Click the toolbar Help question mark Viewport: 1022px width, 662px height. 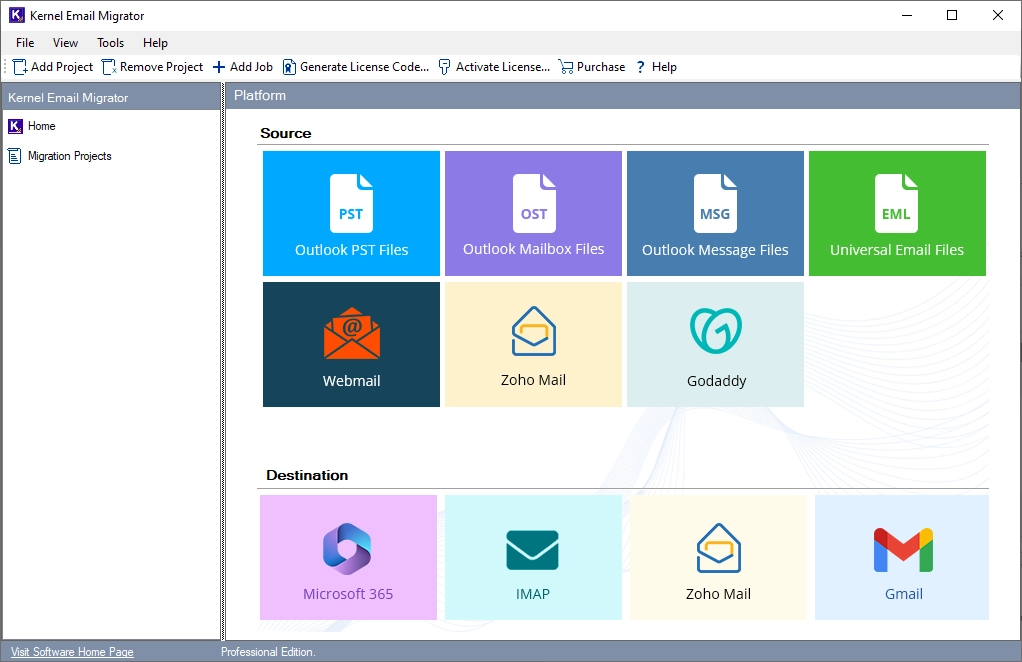click(x=656, y=66)
